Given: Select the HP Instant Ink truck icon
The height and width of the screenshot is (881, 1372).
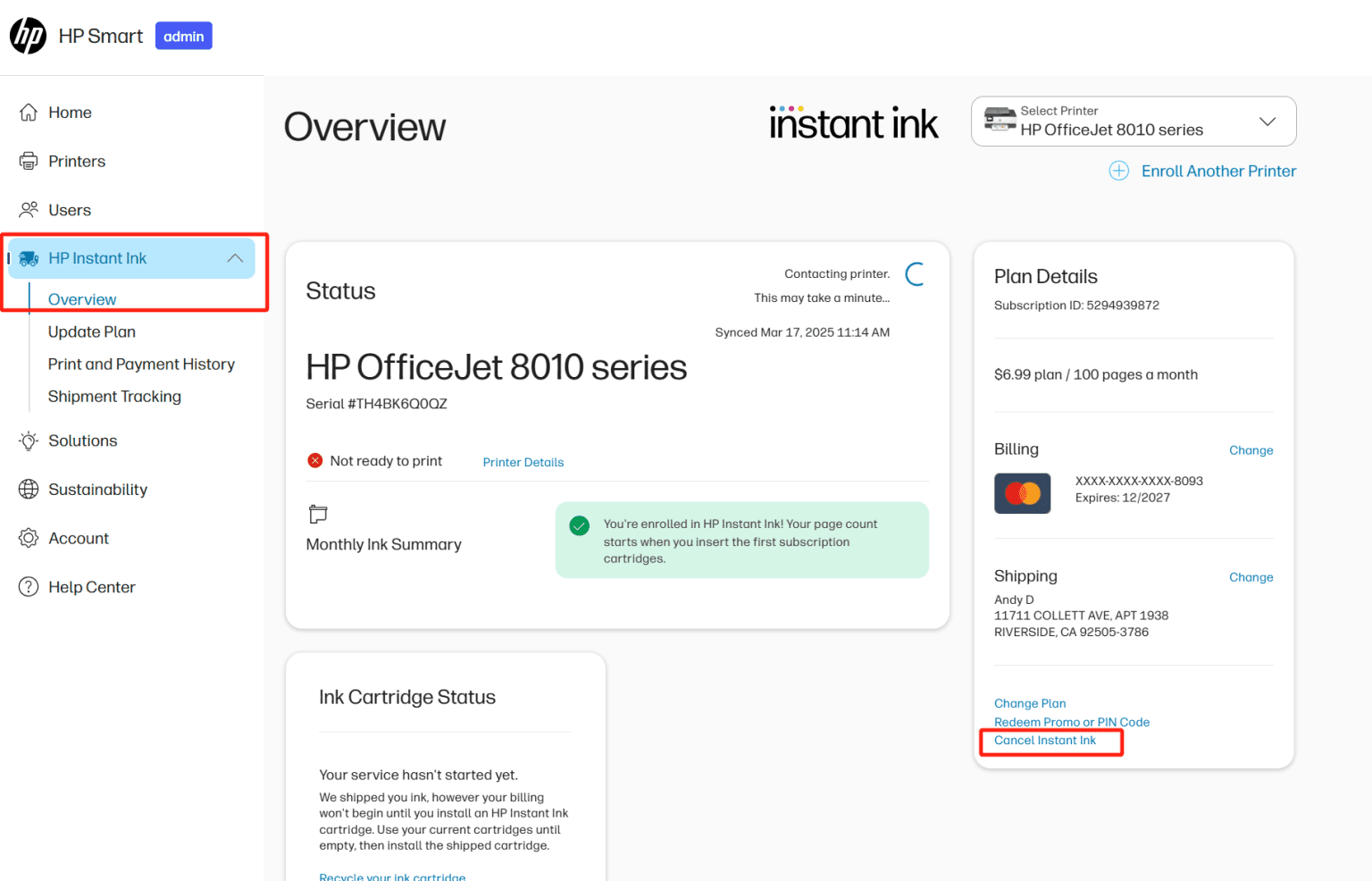Looking at the screenshot, I should click(28, 257).
